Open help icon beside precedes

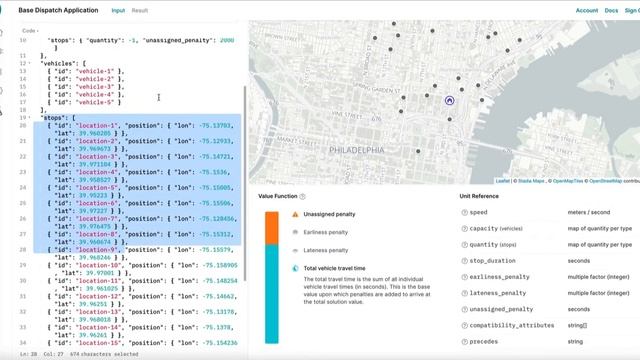coord(464,342)
